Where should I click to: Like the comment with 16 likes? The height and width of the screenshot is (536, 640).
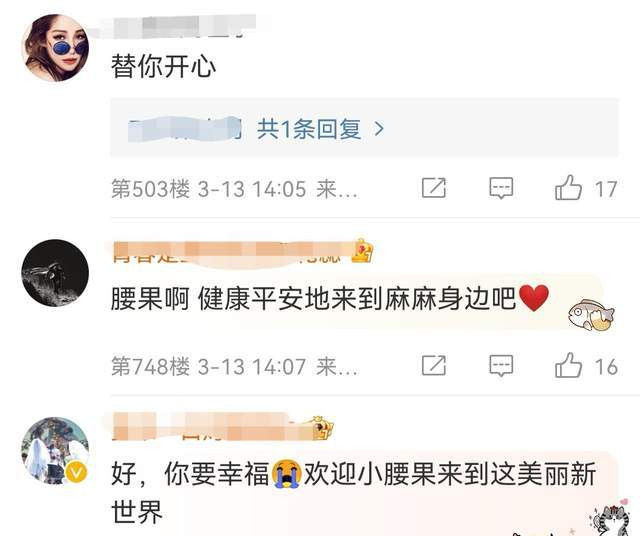click(568, 365)
